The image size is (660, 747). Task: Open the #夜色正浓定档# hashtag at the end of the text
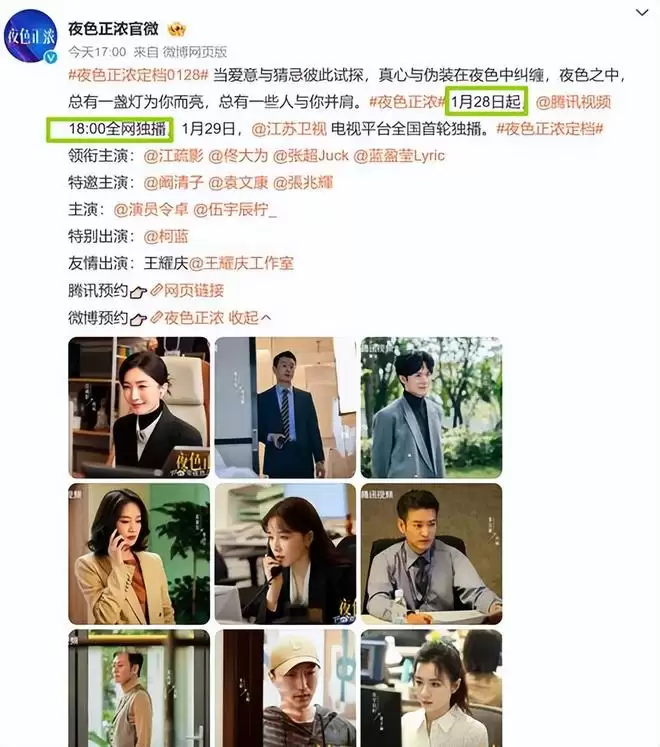coord(550,129)
